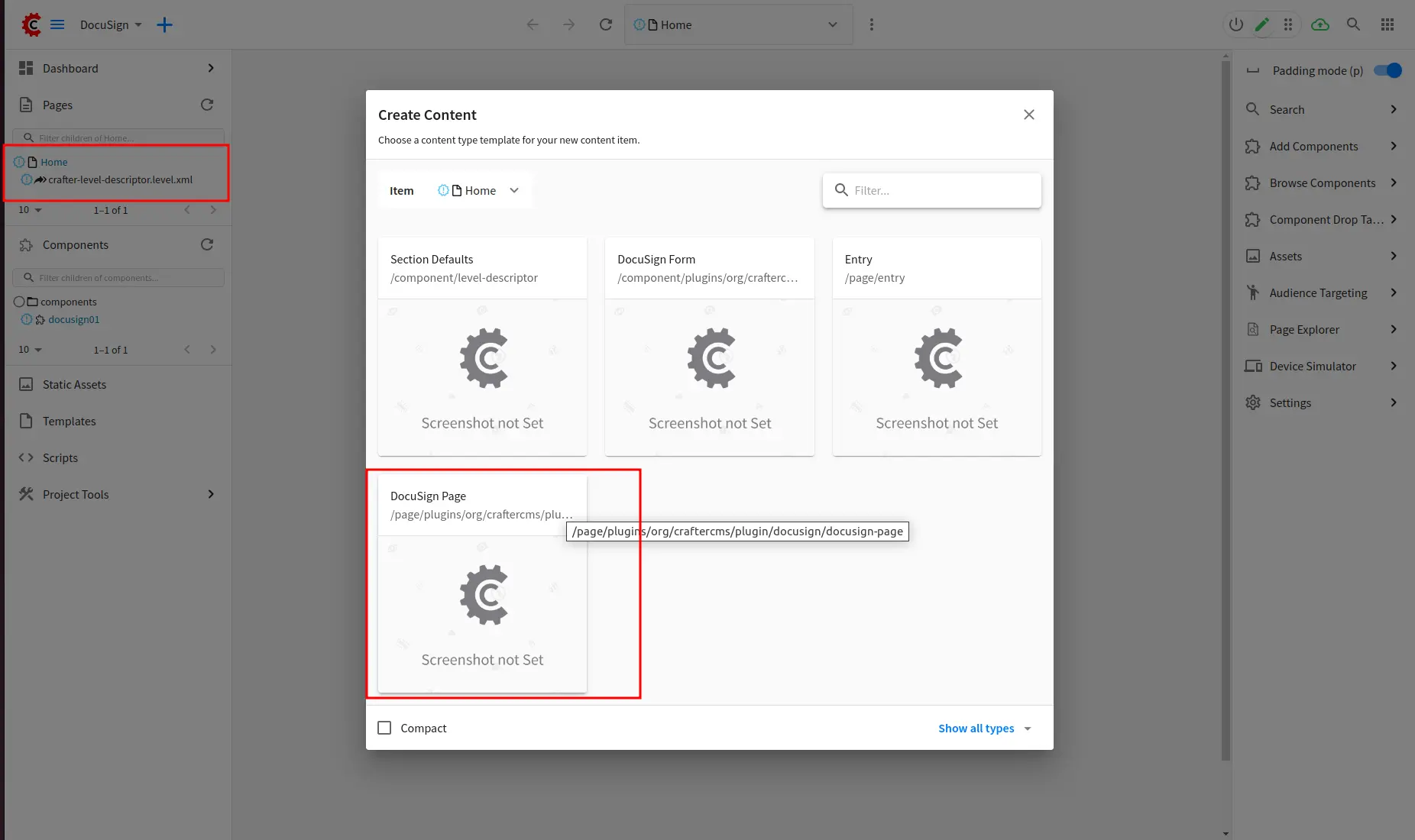1415x840 pixels.
Task: Refresh the preview with reload icon
Action: (x=606, y=24)
